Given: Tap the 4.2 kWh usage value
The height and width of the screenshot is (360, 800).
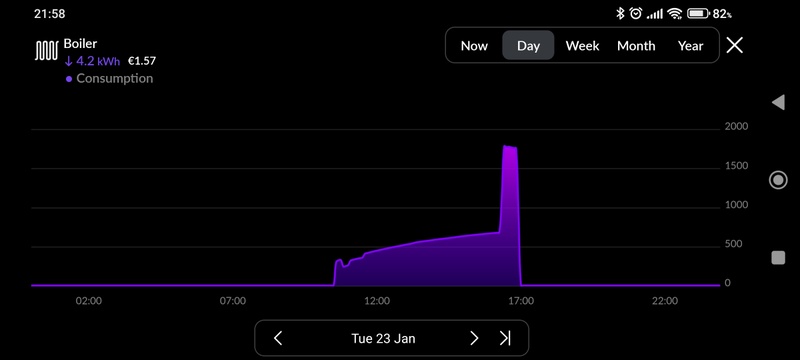Looking at the screenshot, I should (92, 62).
